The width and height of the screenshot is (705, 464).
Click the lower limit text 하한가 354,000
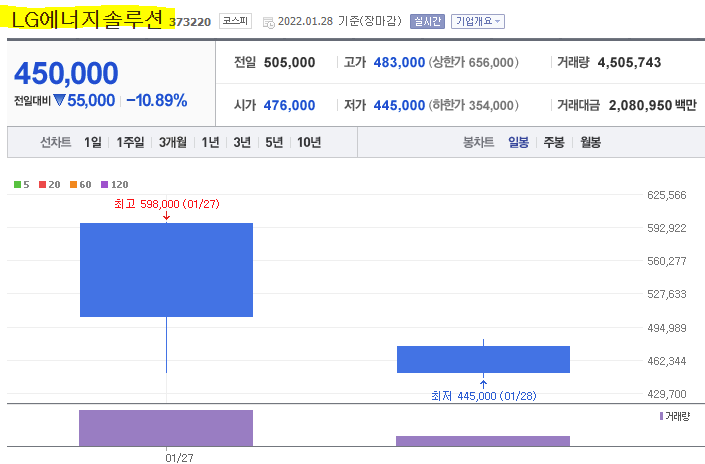473,106
